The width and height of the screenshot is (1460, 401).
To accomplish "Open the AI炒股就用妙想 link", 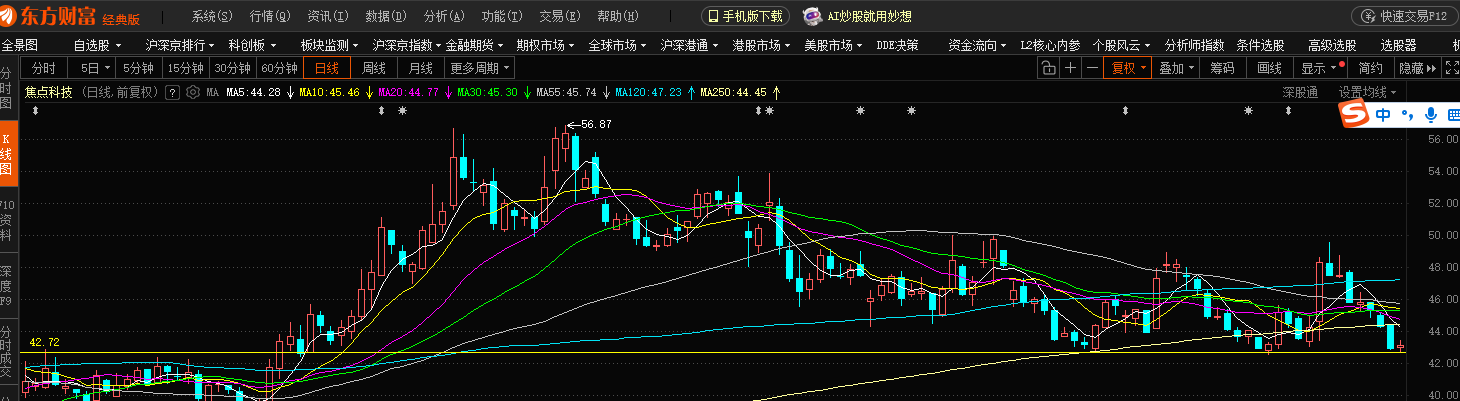I will [869, 17].
